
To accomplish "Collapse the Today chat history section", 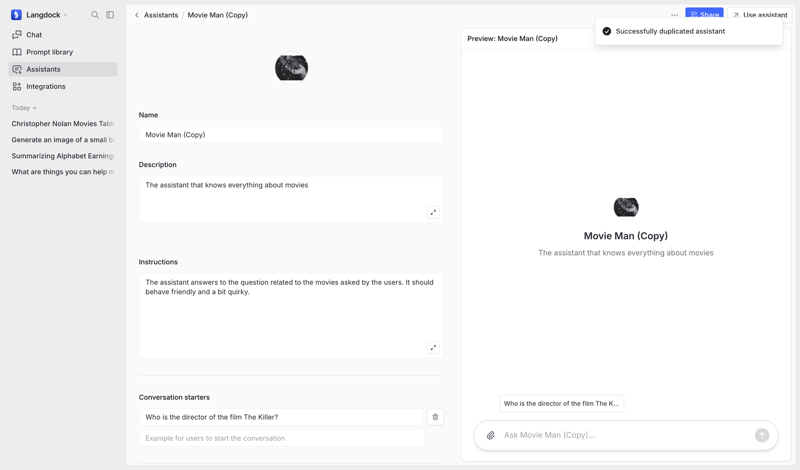I will (24, 108).
